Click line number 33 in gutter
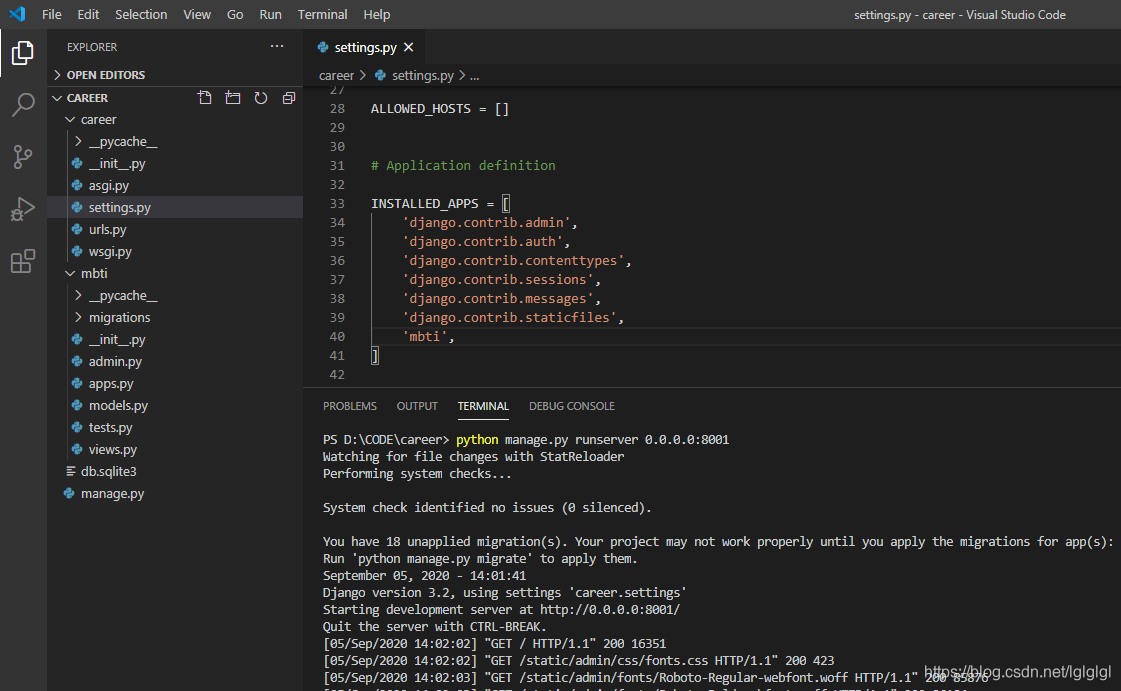Image resolution: width=1121 pixels, height=691 pixels. (x=337, y=204)
